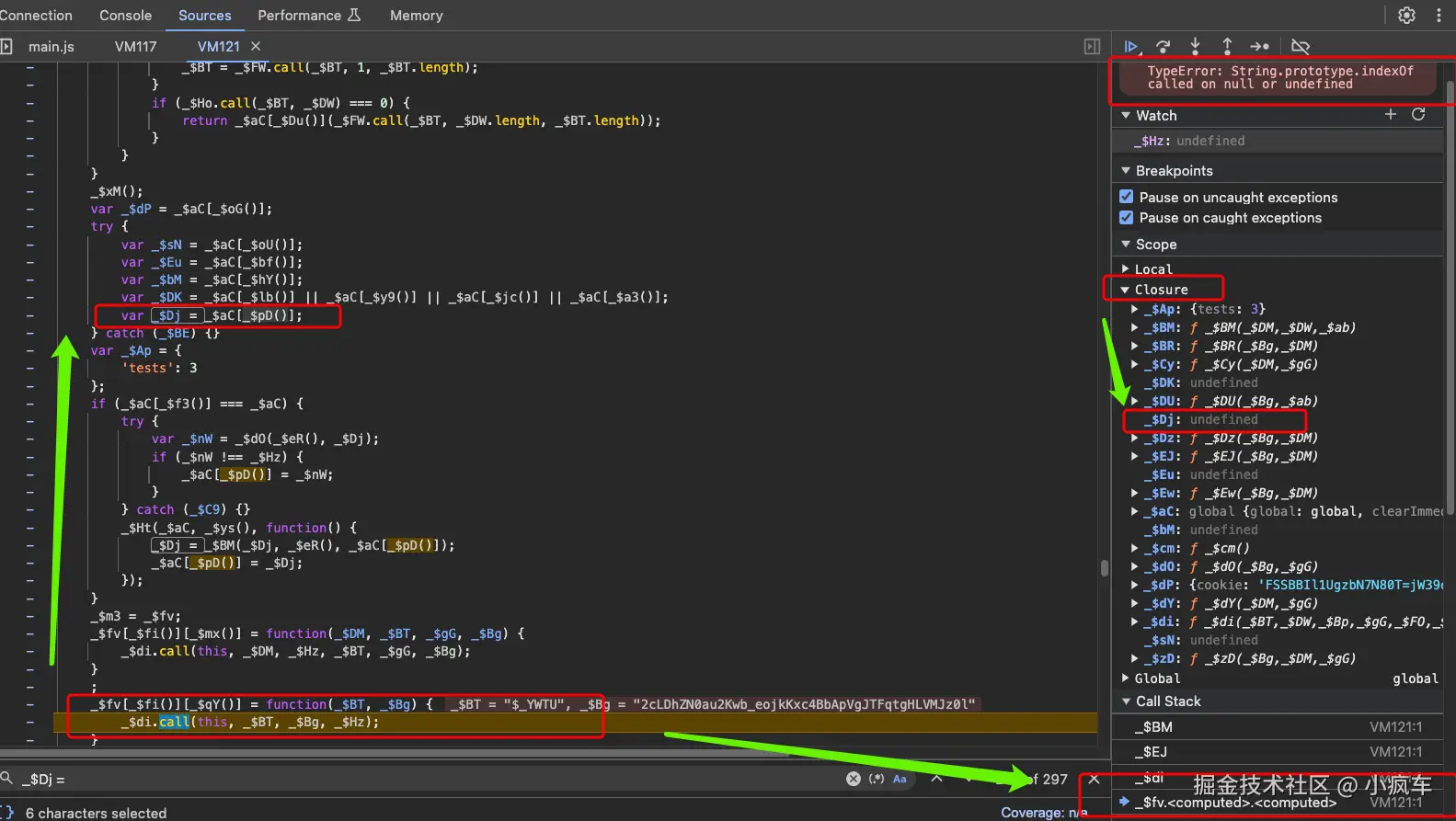Viewport: 1456px width, 821px height.
Task: Deactivate breakpoints icon
Action: click(x=1301, y=46)
